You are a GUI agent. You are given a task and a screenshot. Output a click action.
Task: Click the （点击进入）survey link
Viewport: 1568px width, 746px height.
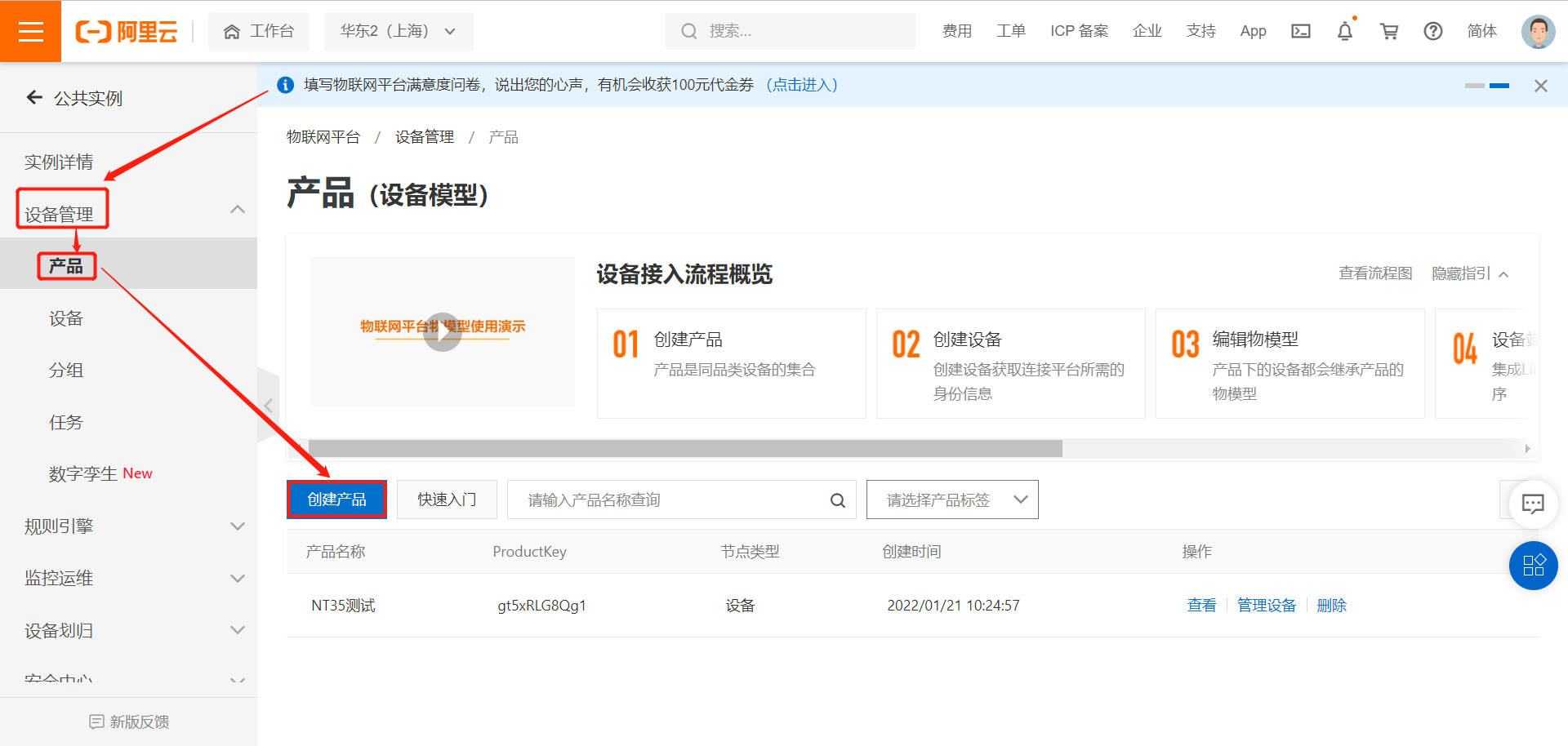pos(802,85)
